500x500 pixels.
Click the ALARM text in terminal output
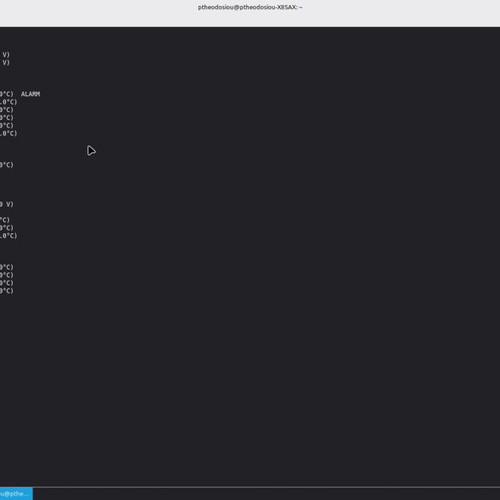(x=31, y=94)
